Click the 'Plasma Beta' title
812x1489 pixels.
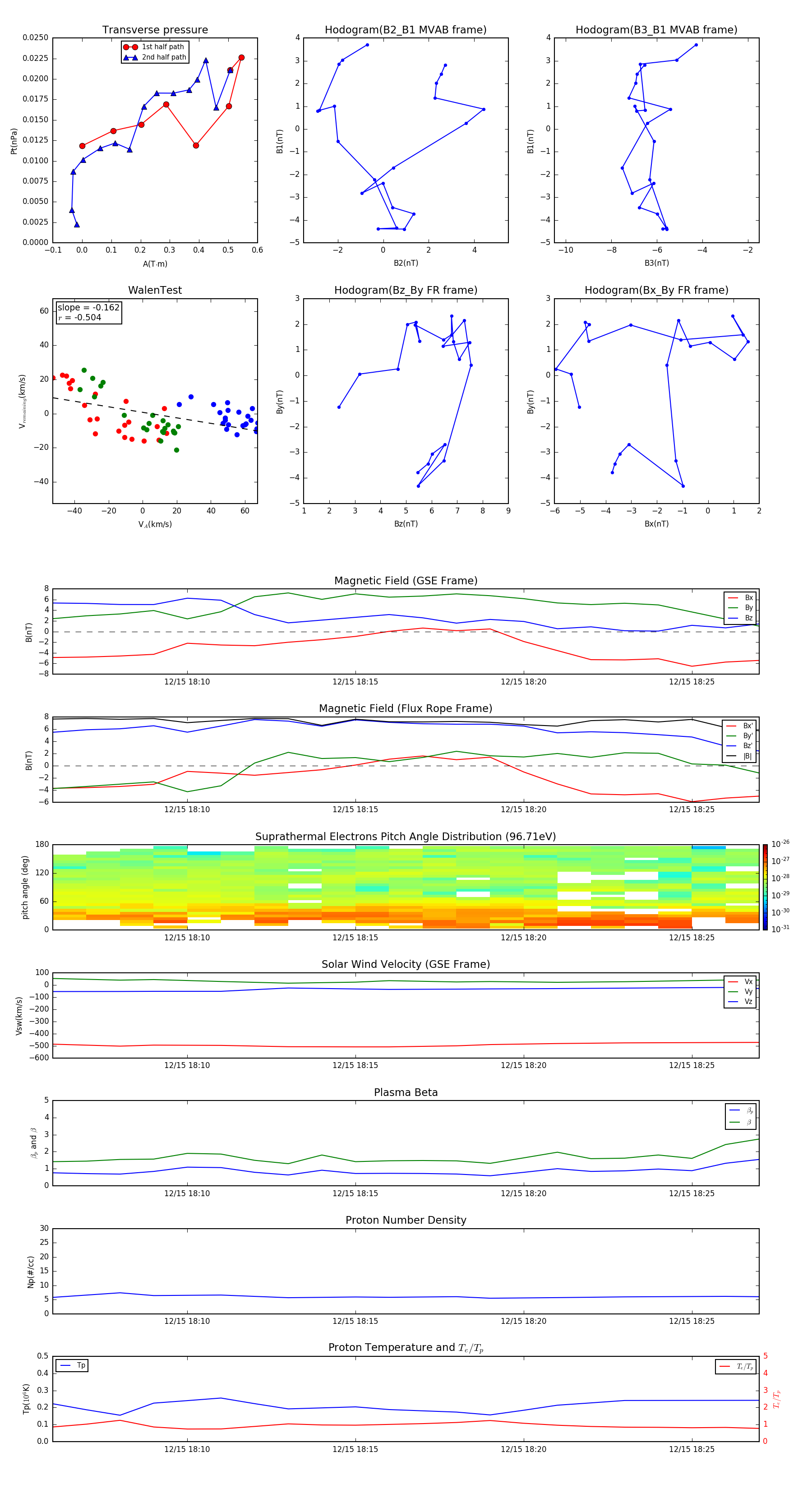(x=406, y=1092)
